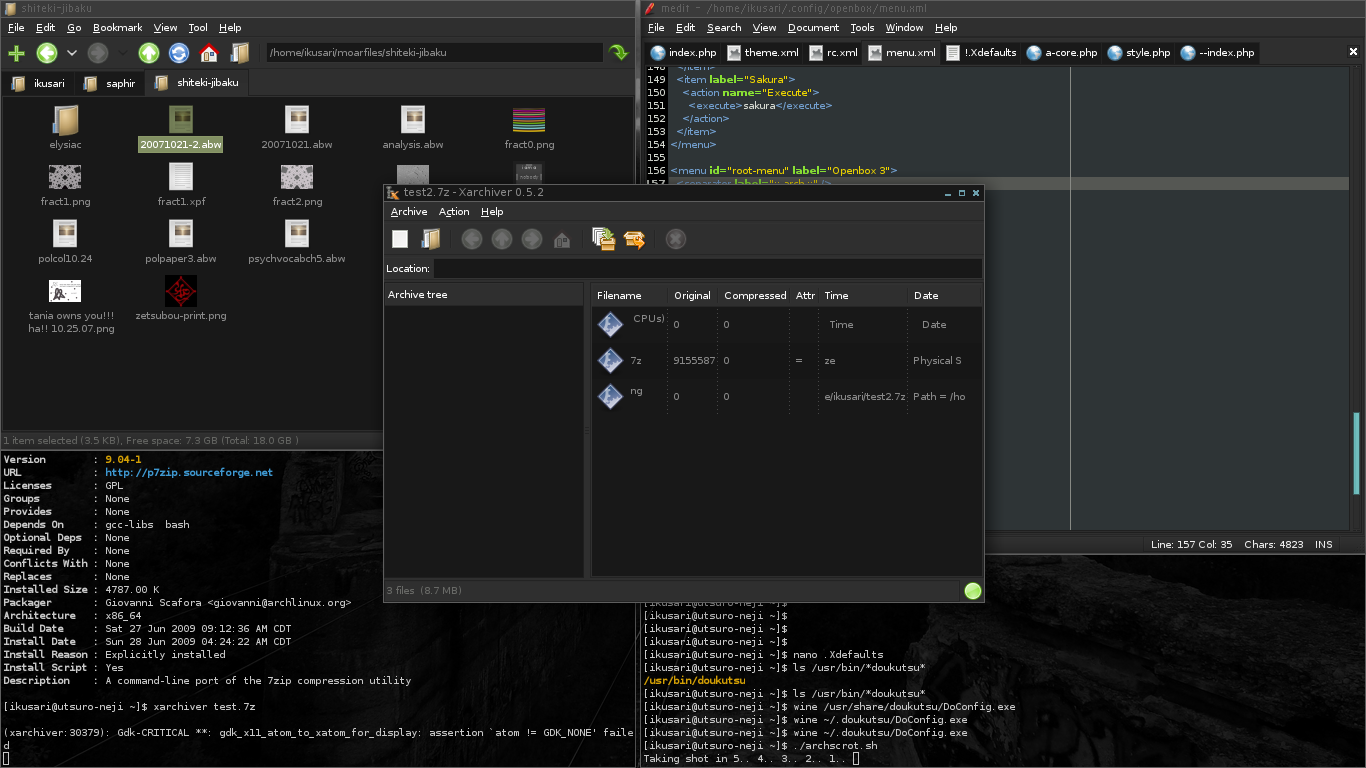
Task: Click the green Go arrow beside path
Action: tap(618, 53)
